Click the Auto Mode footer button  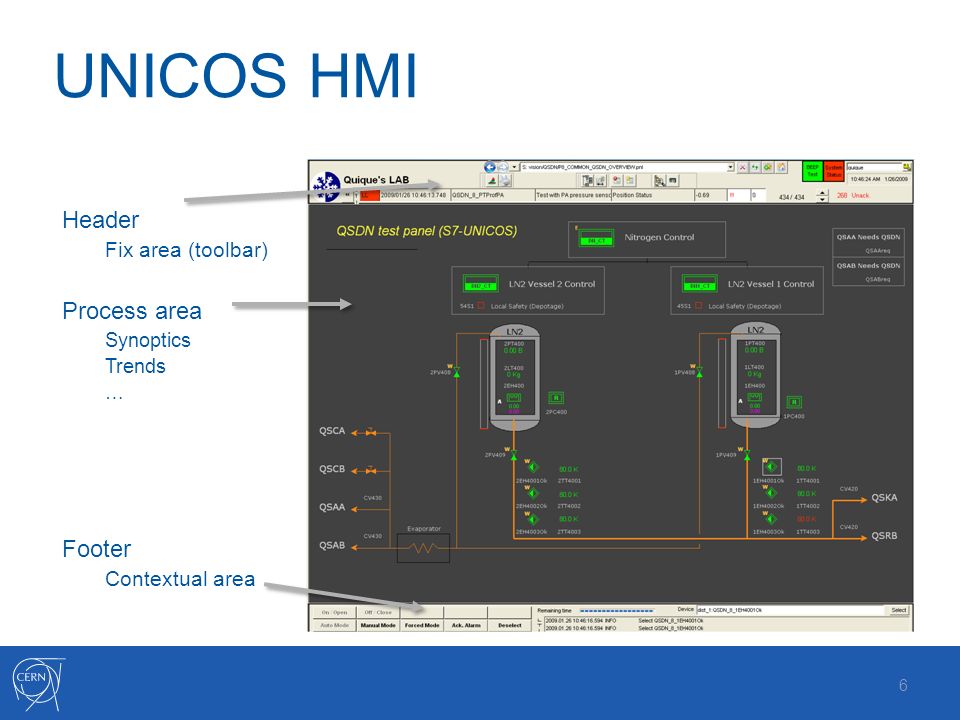[334, 625]
